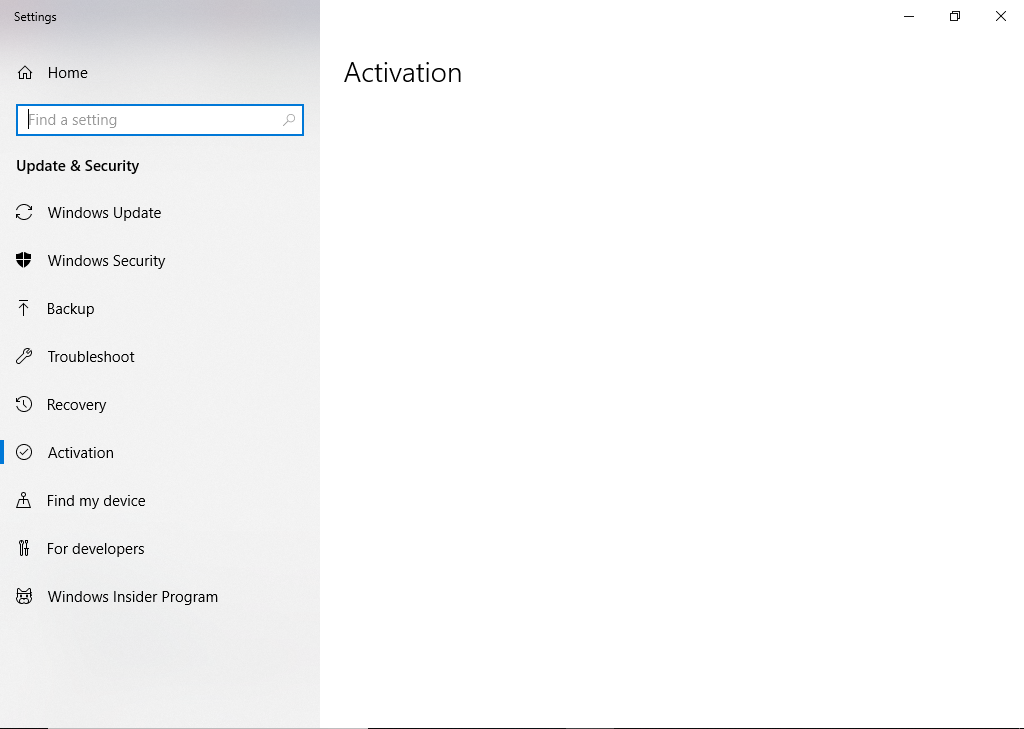
Task: Close the Settings window
Action: (1000, 16)
